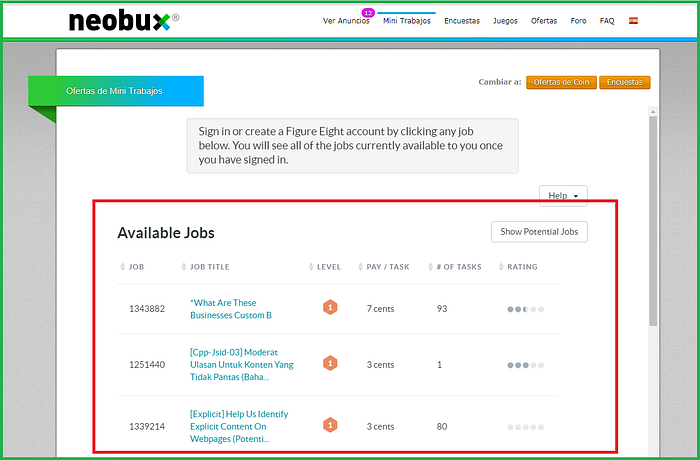
Task: Click the scrollbar up arrow
Action: [653, 112]
